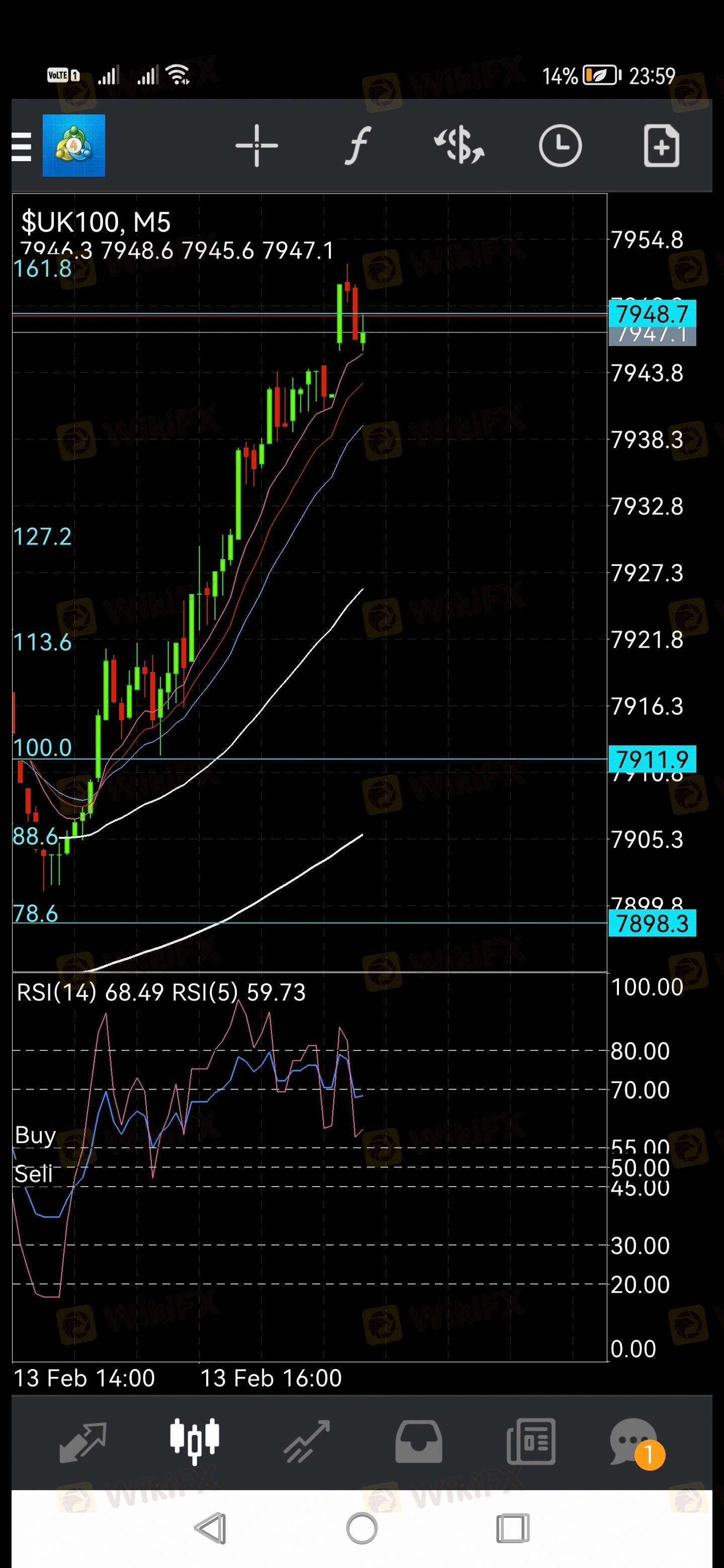The height and width of the screenshot is (1568, 724).
Task: Tap the 7927.3 price scale value
Action: pos(647,573)
